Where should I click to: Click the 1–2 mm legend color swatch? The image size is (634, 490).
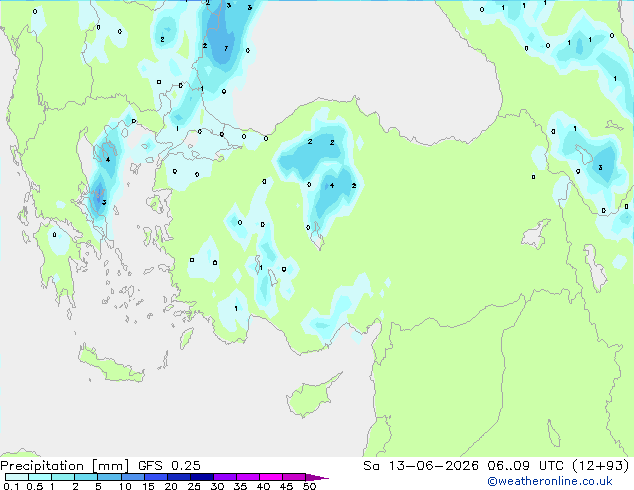pos(63,477)
